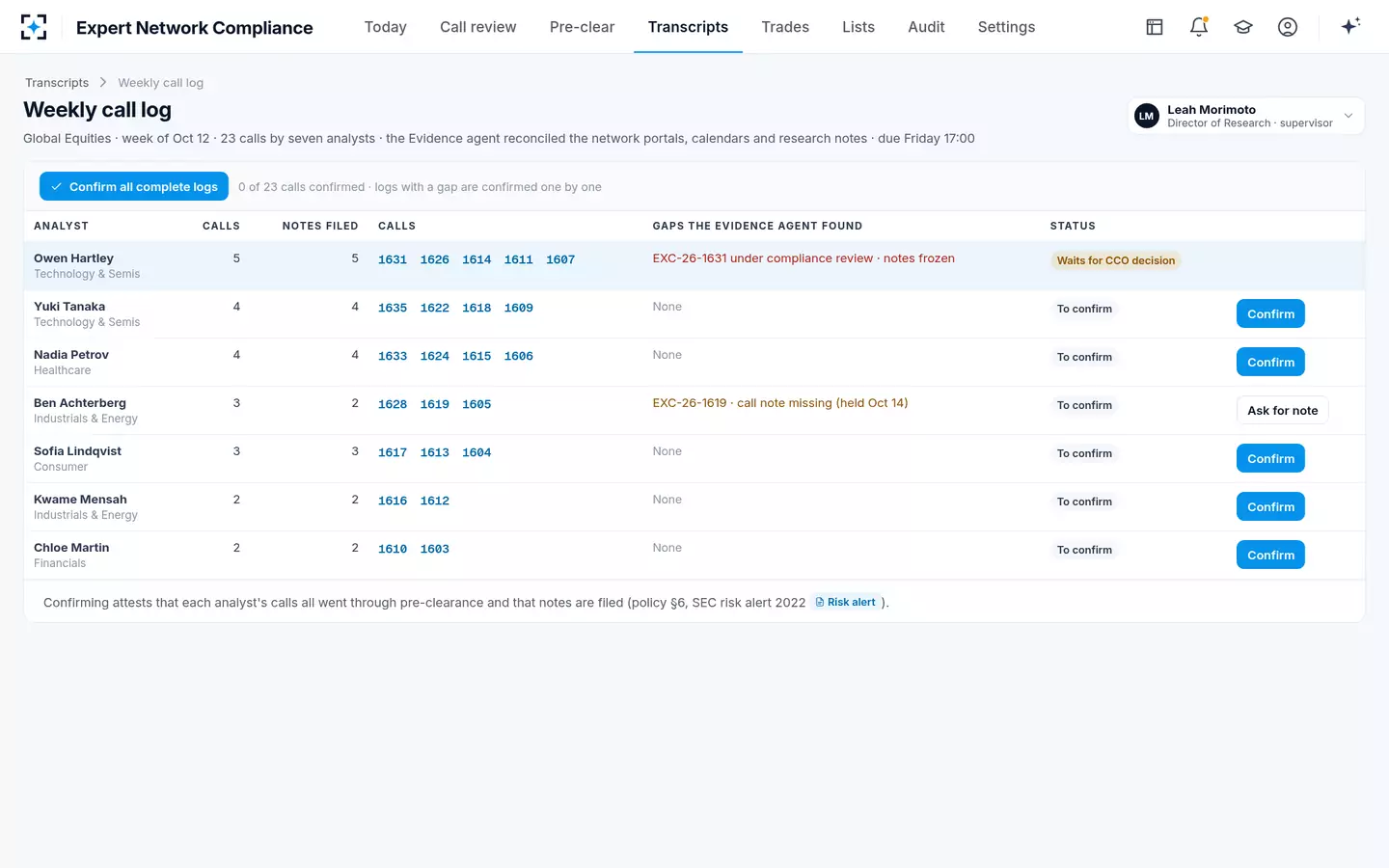Open call 1635 for Yuki Tanaka

coord(393,308)
